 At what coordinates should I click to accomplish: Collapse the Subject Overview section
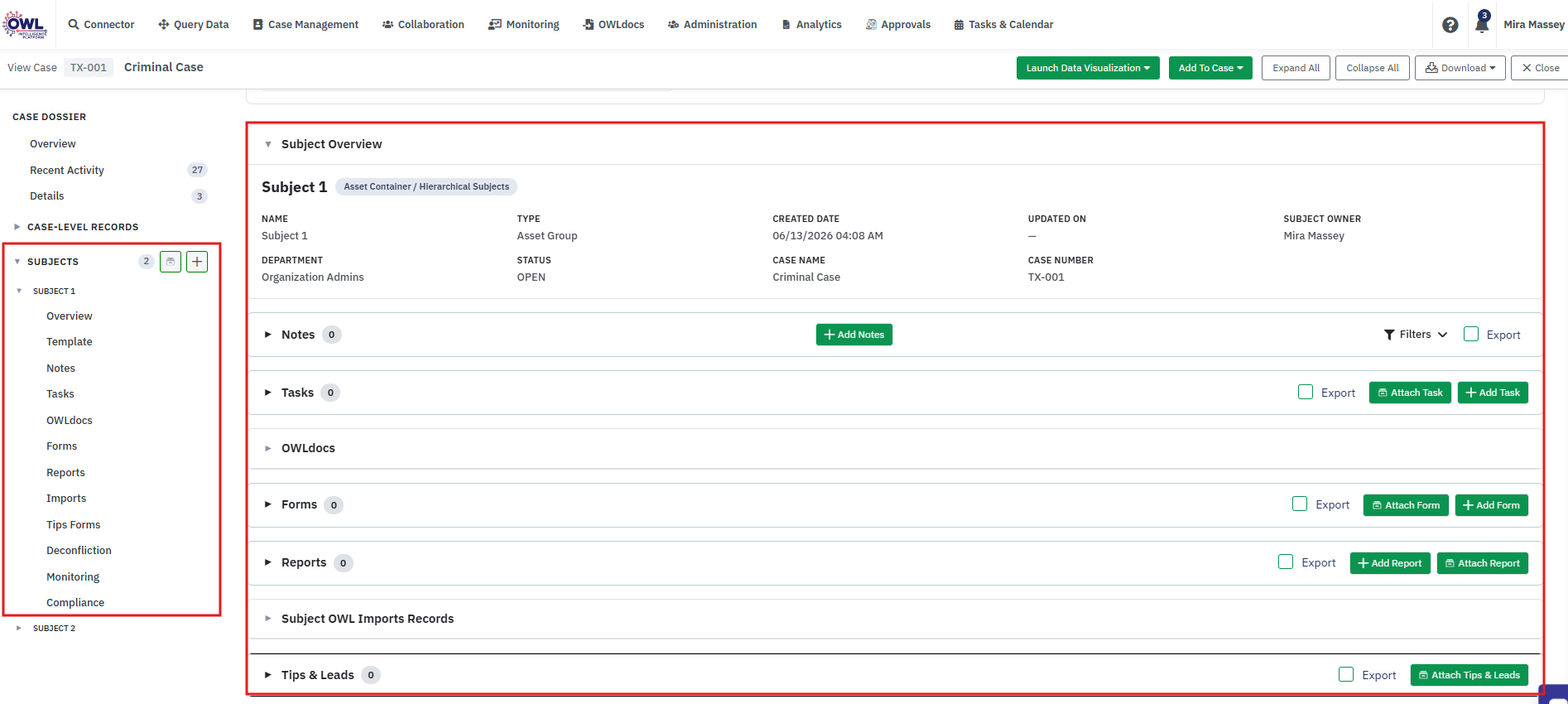[x=268, y=144]
